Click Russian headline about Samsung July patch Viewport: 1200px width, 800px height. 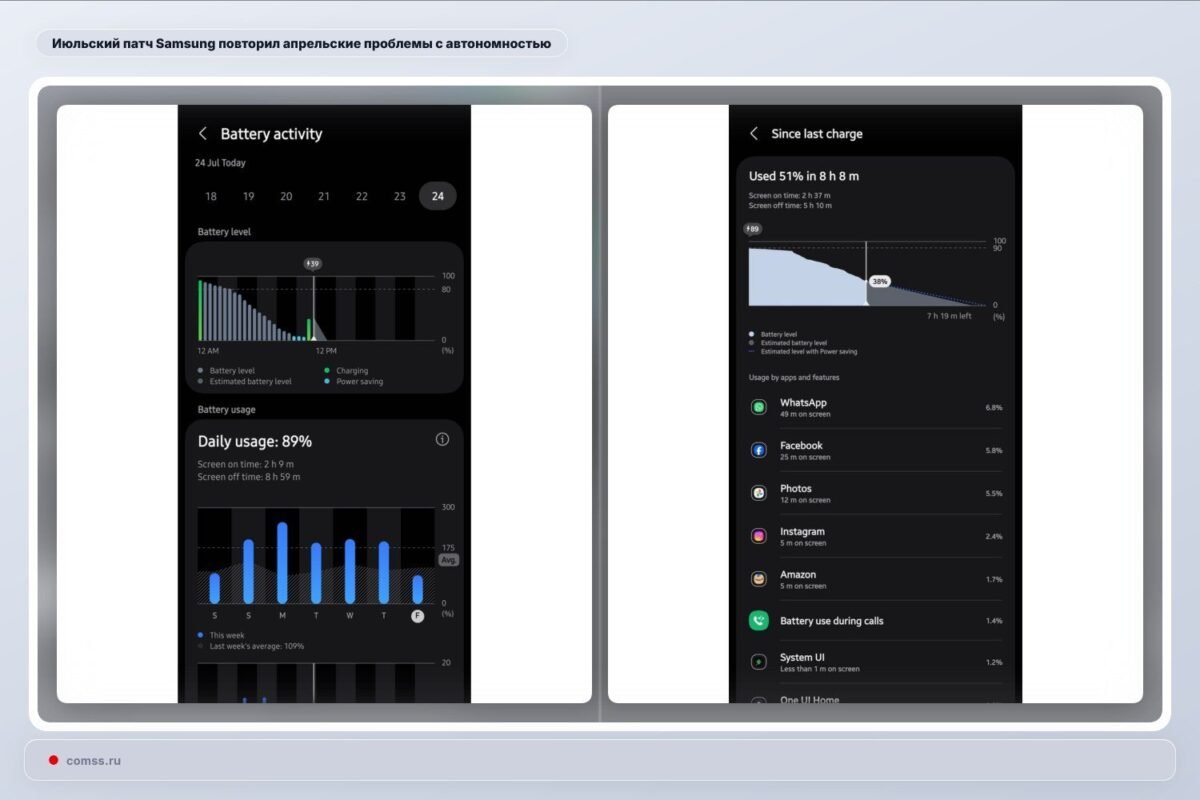pos(301,43)
